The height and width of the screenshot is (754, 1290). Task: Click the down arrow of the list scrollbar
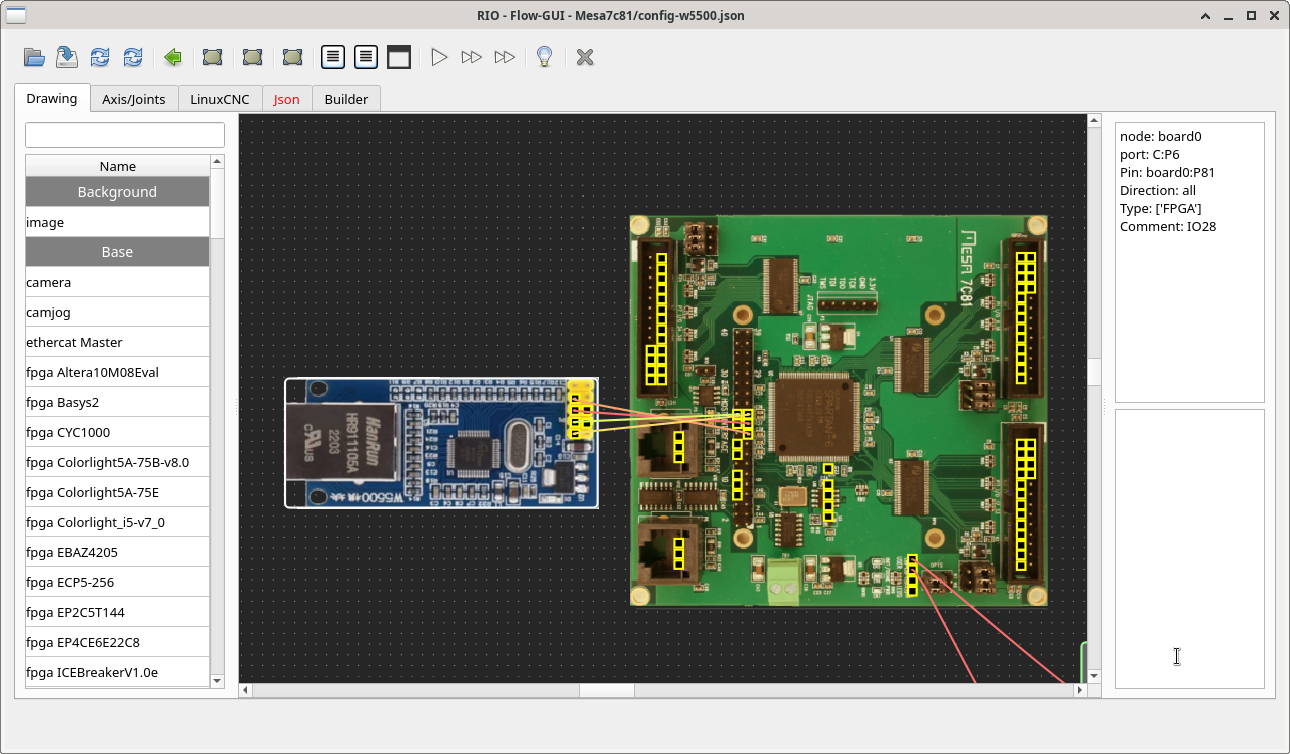(218, 680)
